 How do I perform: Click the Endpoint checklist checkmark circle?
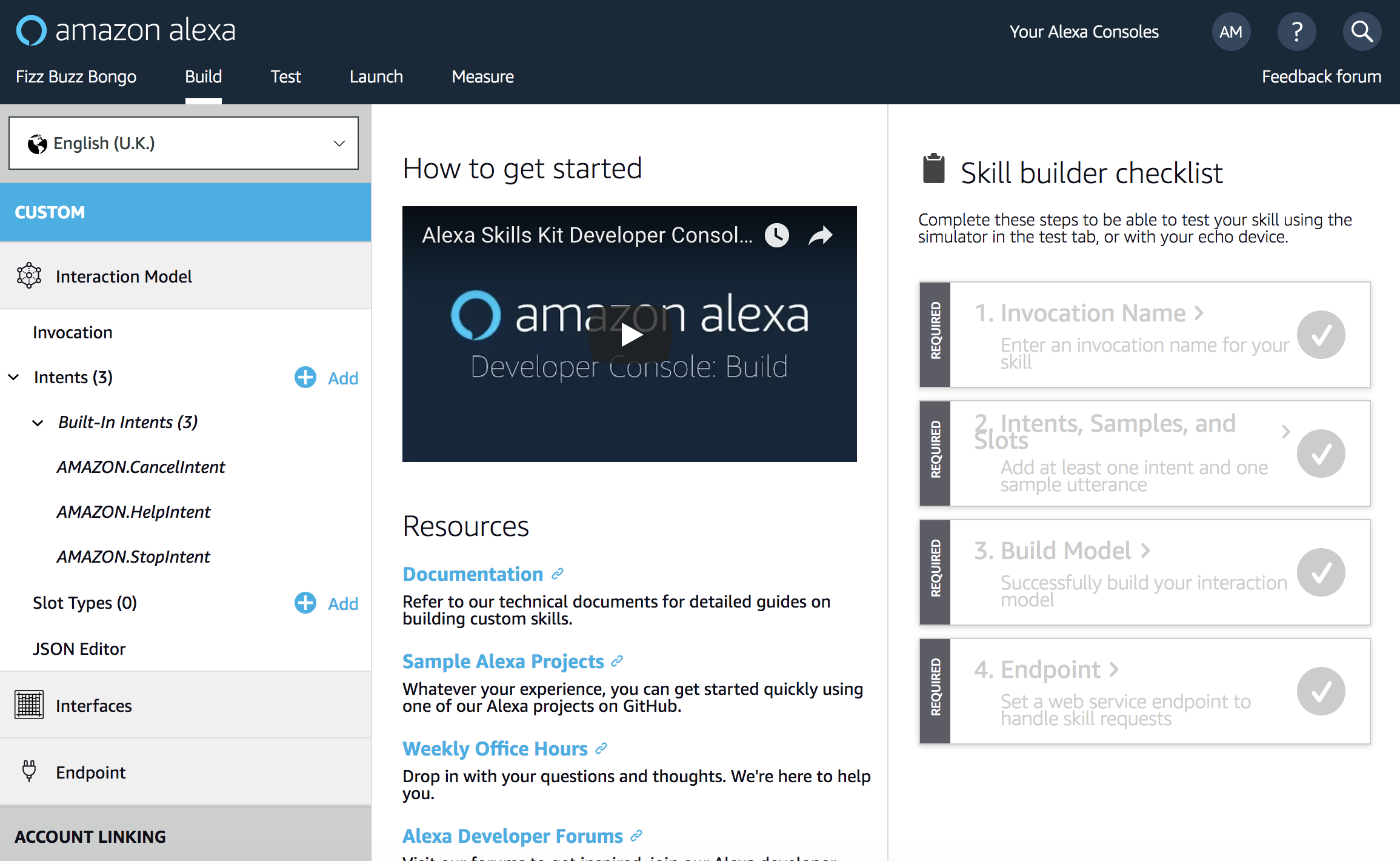coord(1321,691)
